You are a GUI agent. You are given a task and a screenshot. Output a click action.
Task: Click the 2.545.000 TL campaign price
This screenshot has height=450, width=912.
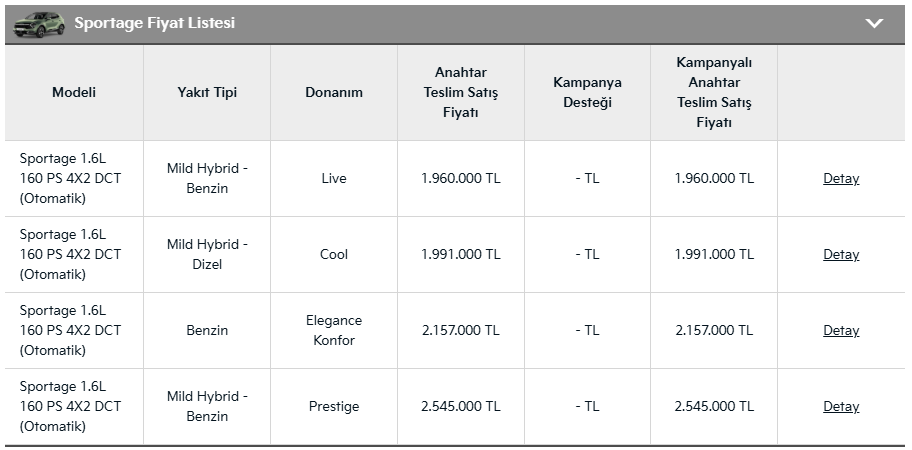(x=714, y=407)
